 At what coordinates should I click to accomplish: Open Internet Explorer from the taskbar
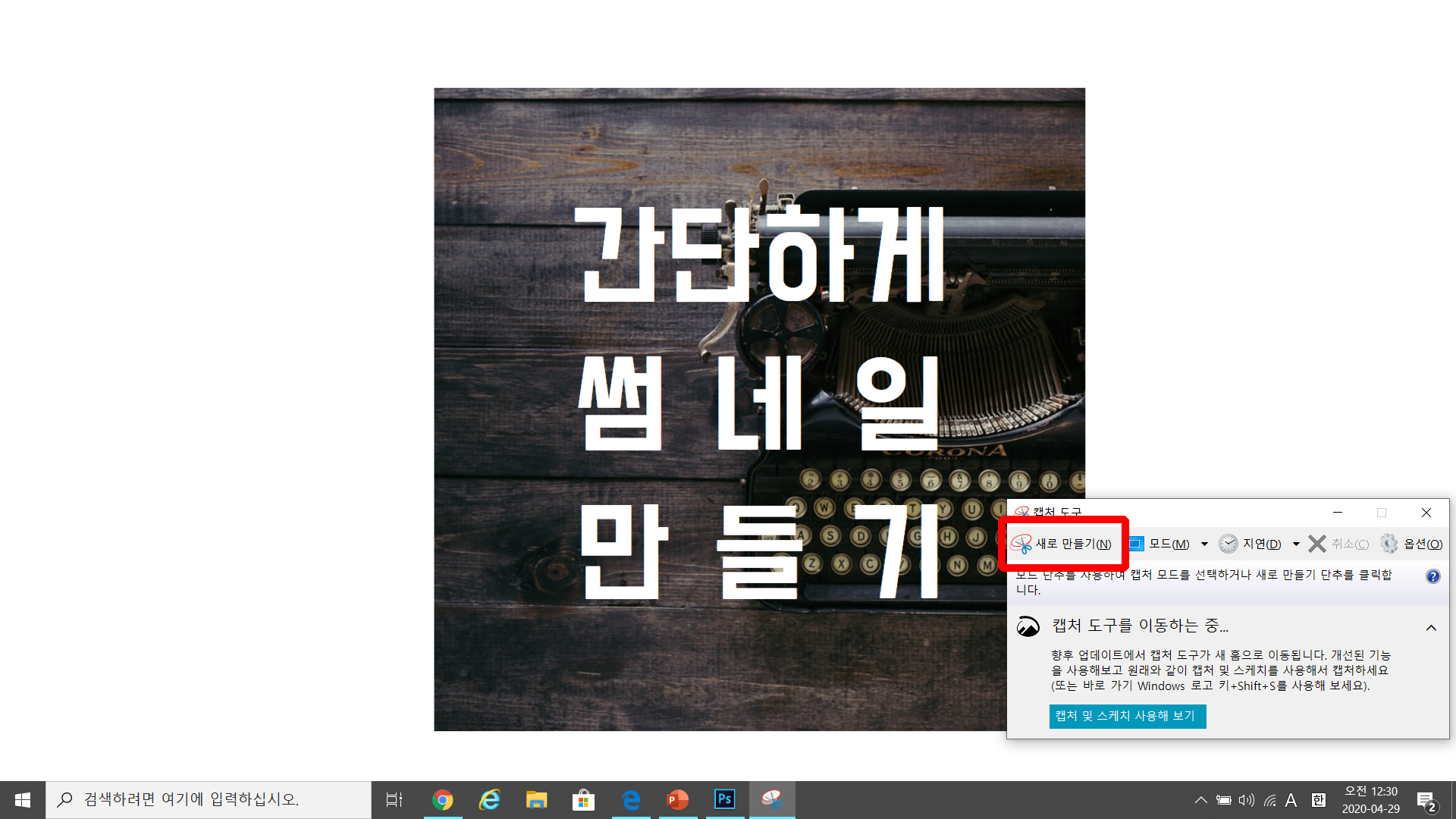pyautogui.click(x=490, y=799)
